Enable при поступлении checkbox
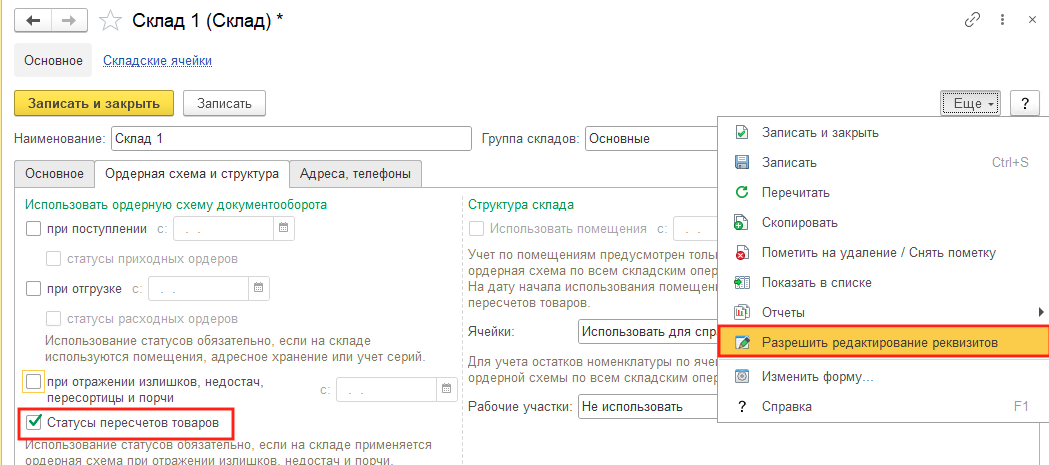Screen dimensions: 1049x465 click(33, 229)
